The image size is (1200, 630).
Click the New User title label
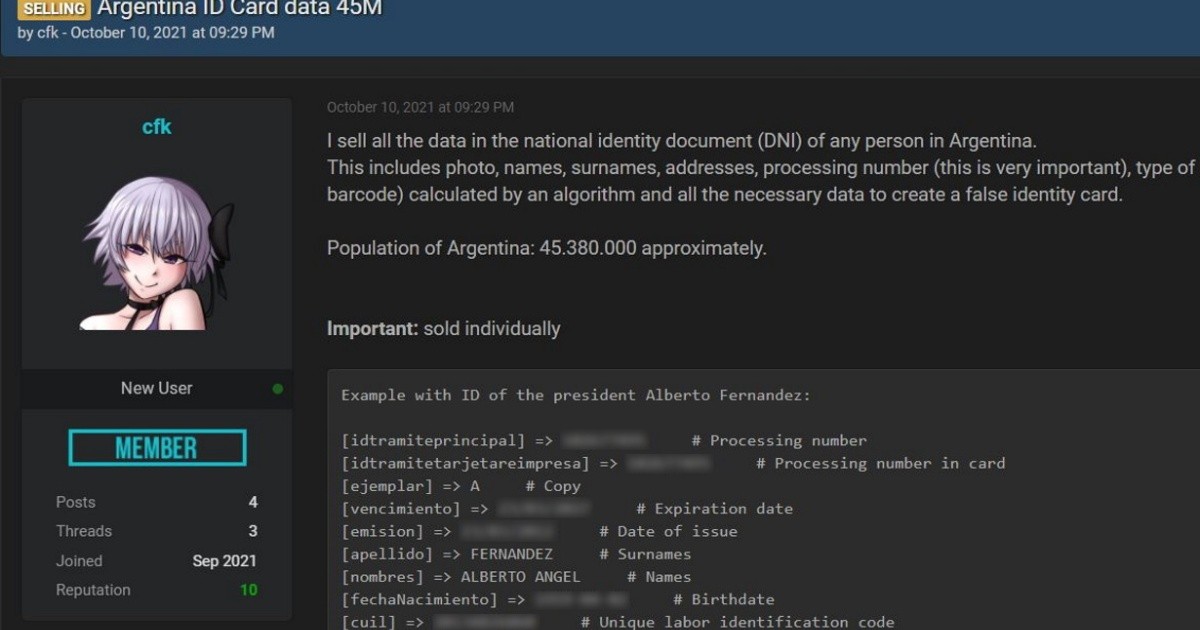click(157, 388)
